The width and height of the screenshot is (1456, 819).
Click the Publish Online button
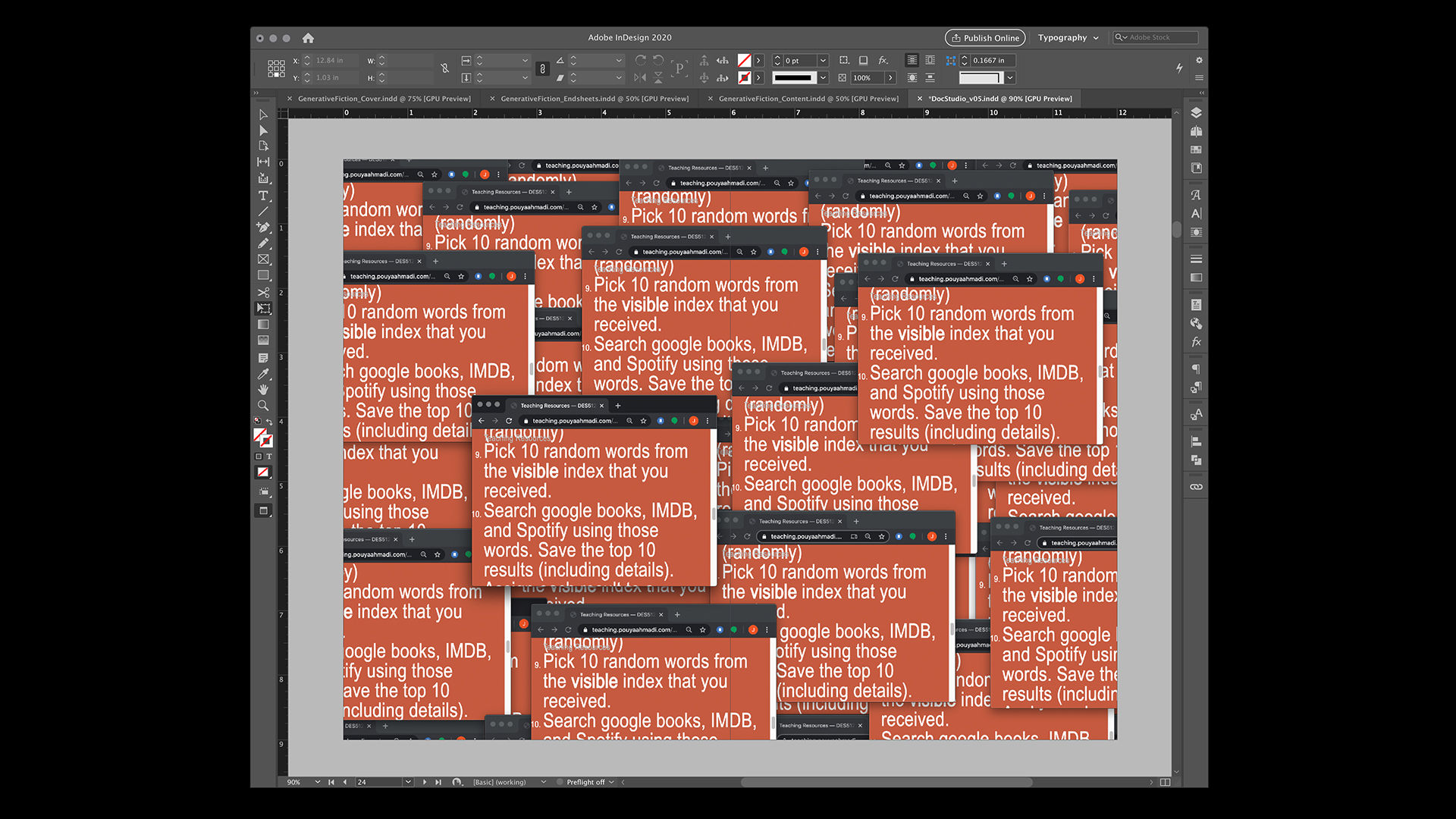[985, 38]
